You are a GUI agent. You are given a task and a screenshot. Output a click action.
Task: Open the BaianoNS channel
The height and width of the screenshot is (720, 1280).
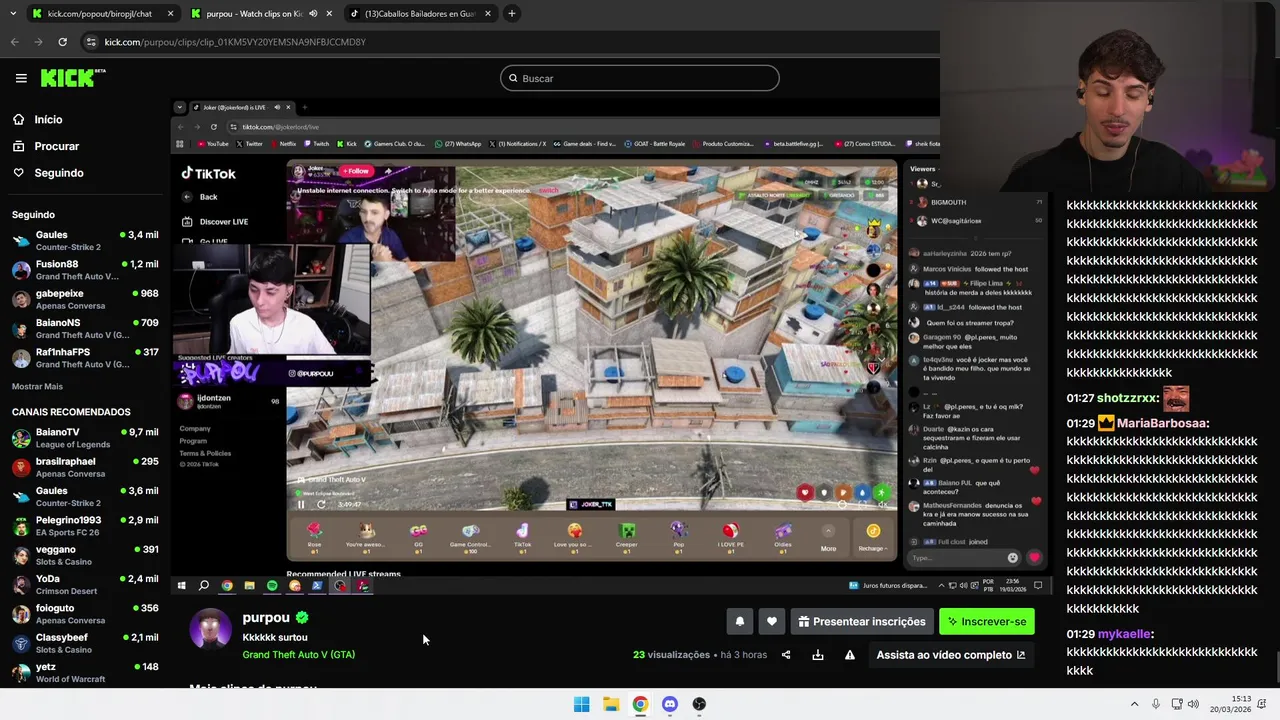[85, 329]
